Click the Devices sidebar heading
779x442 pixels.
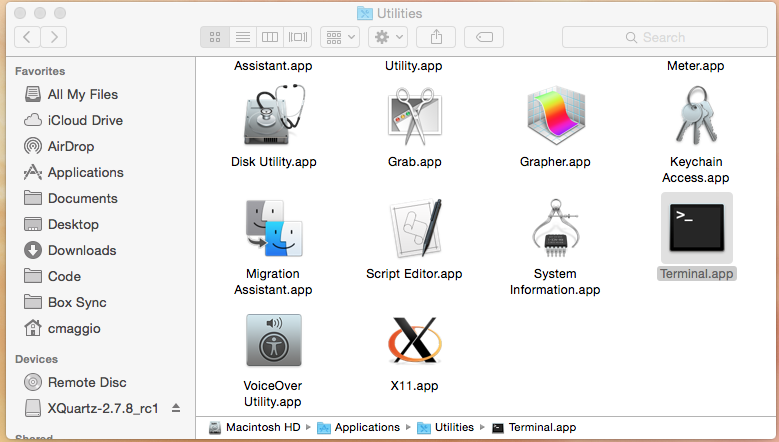[x=36, y=359]
